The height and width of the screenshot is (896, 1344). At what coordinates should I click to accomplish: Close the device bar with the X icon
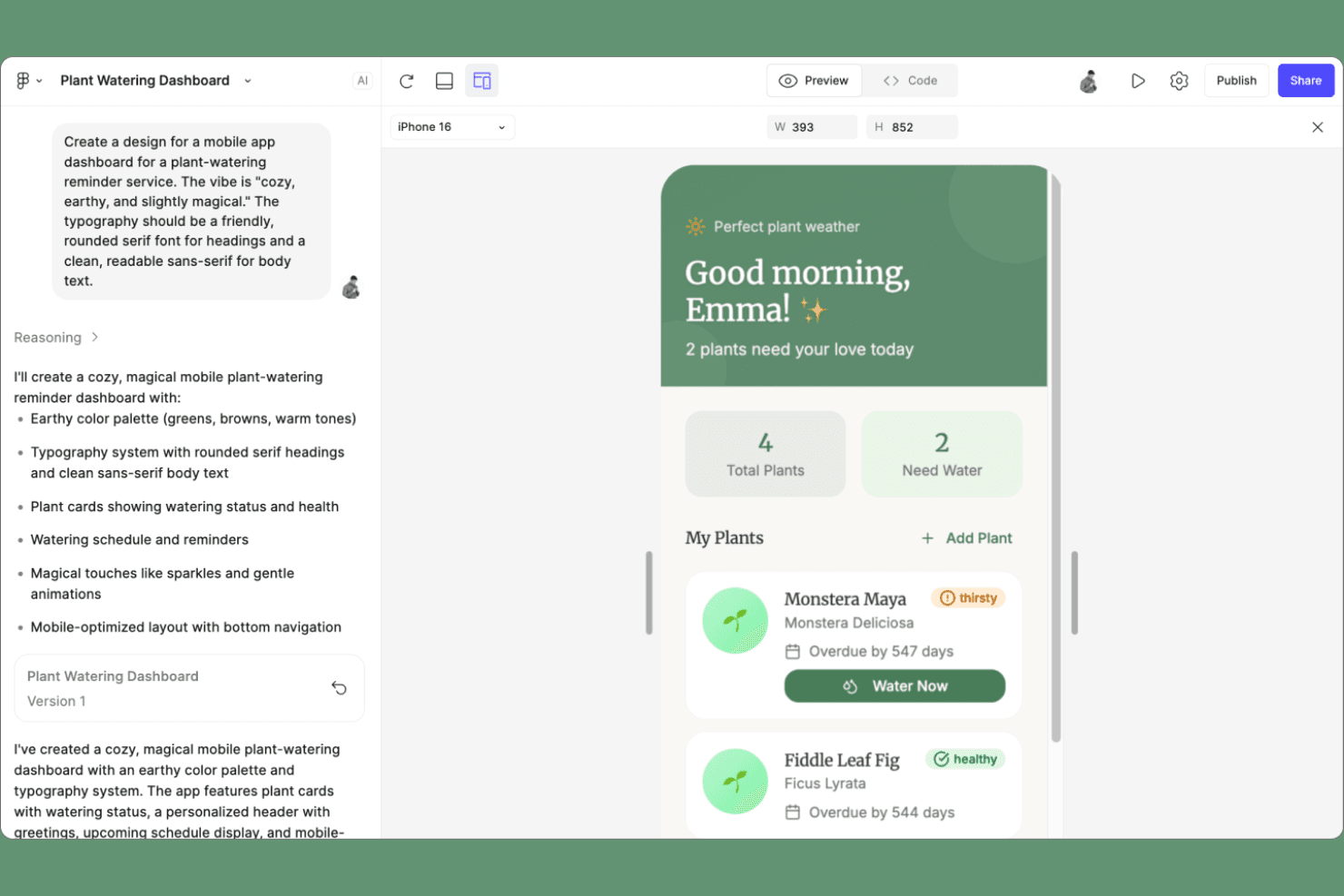pos(1318,127)
